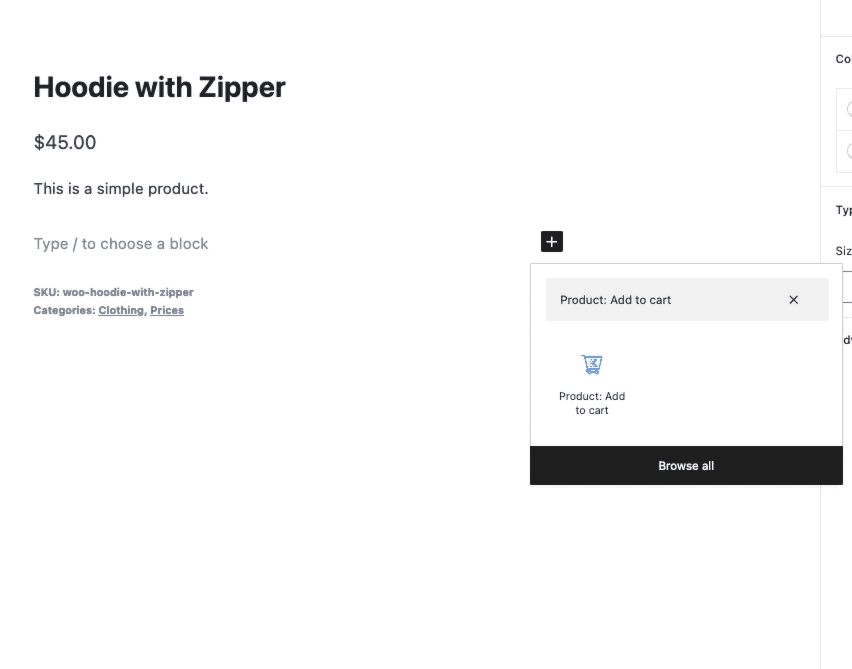852x669 pixels.
Task: Click the Size control field in sidebar
Action: coord(847,286)
